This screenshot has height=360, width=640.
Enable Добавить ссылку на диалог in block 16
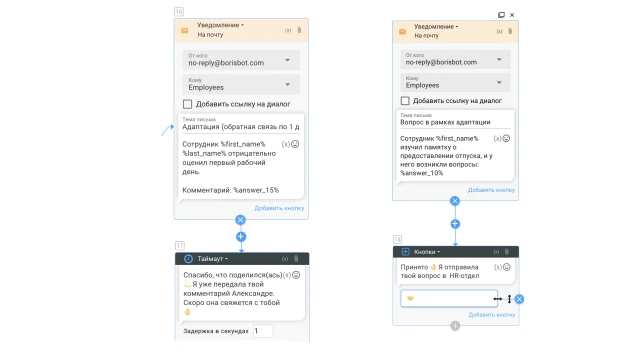pyautogui.click(x=187, y=104)
